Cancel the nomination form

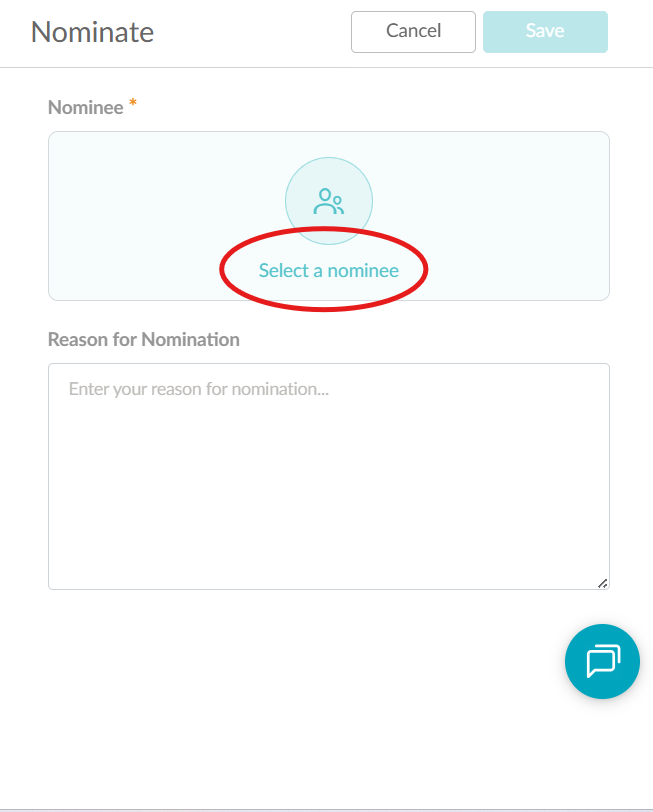pyautogui.click(x=413, y=32)
